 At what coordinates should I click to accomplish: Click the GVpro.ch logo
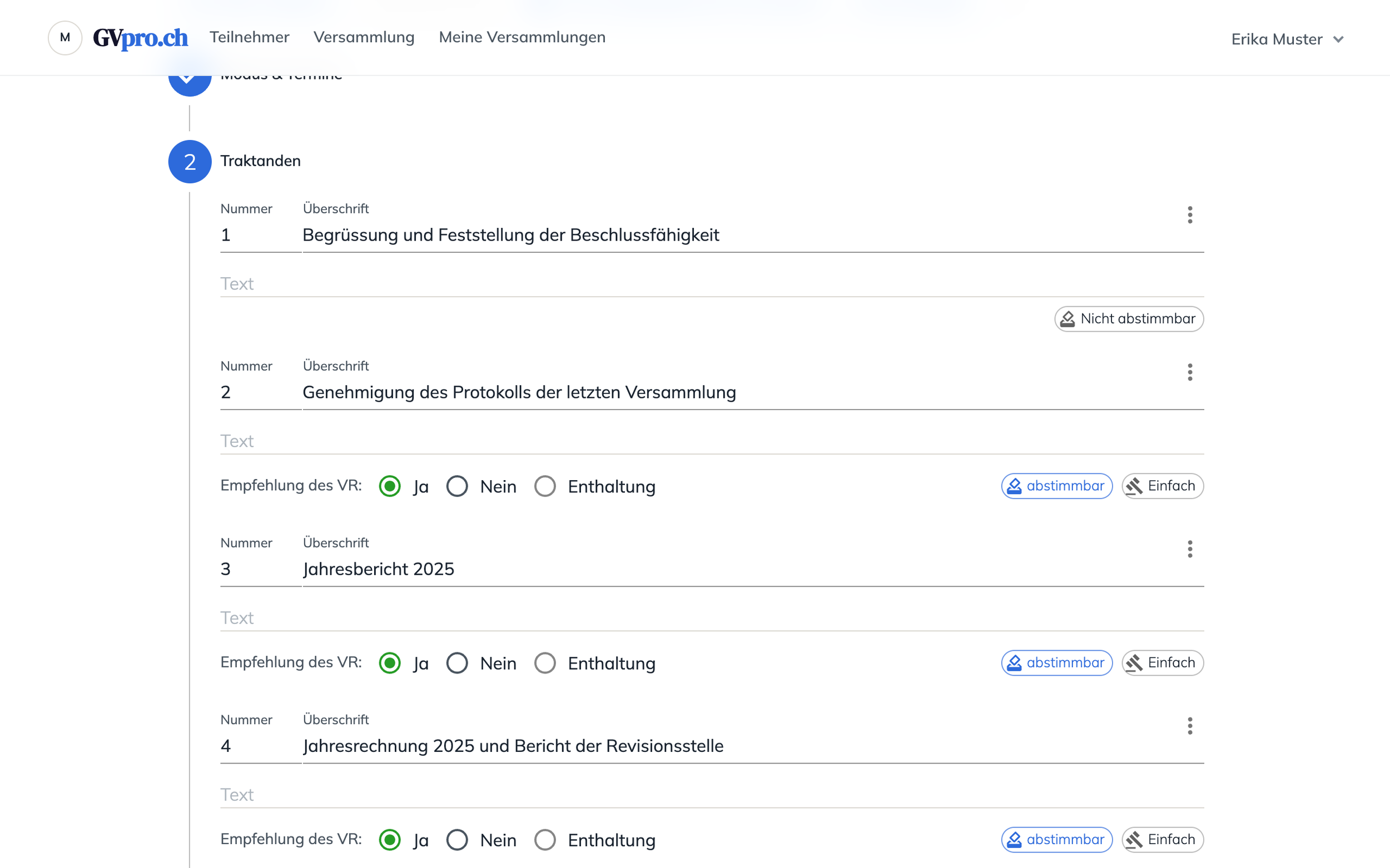pos(140,38)
